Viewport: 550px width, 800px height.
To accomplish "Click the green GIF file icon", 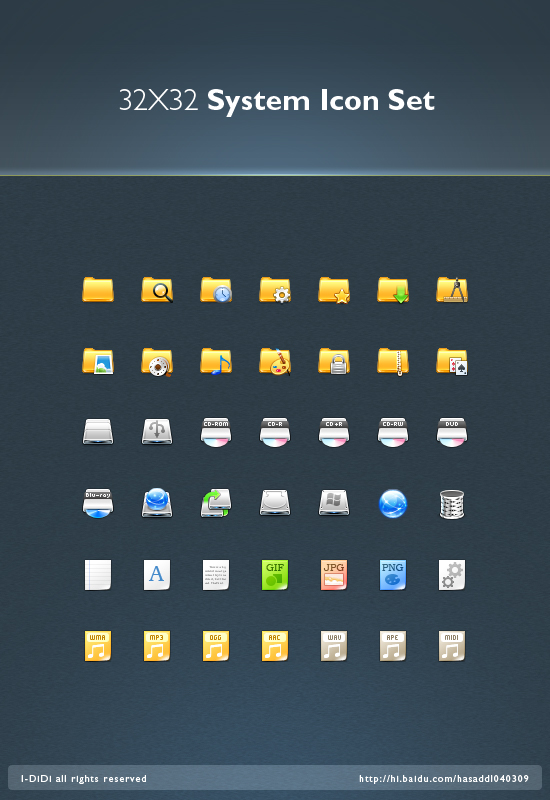I will [x=275, y=575].
